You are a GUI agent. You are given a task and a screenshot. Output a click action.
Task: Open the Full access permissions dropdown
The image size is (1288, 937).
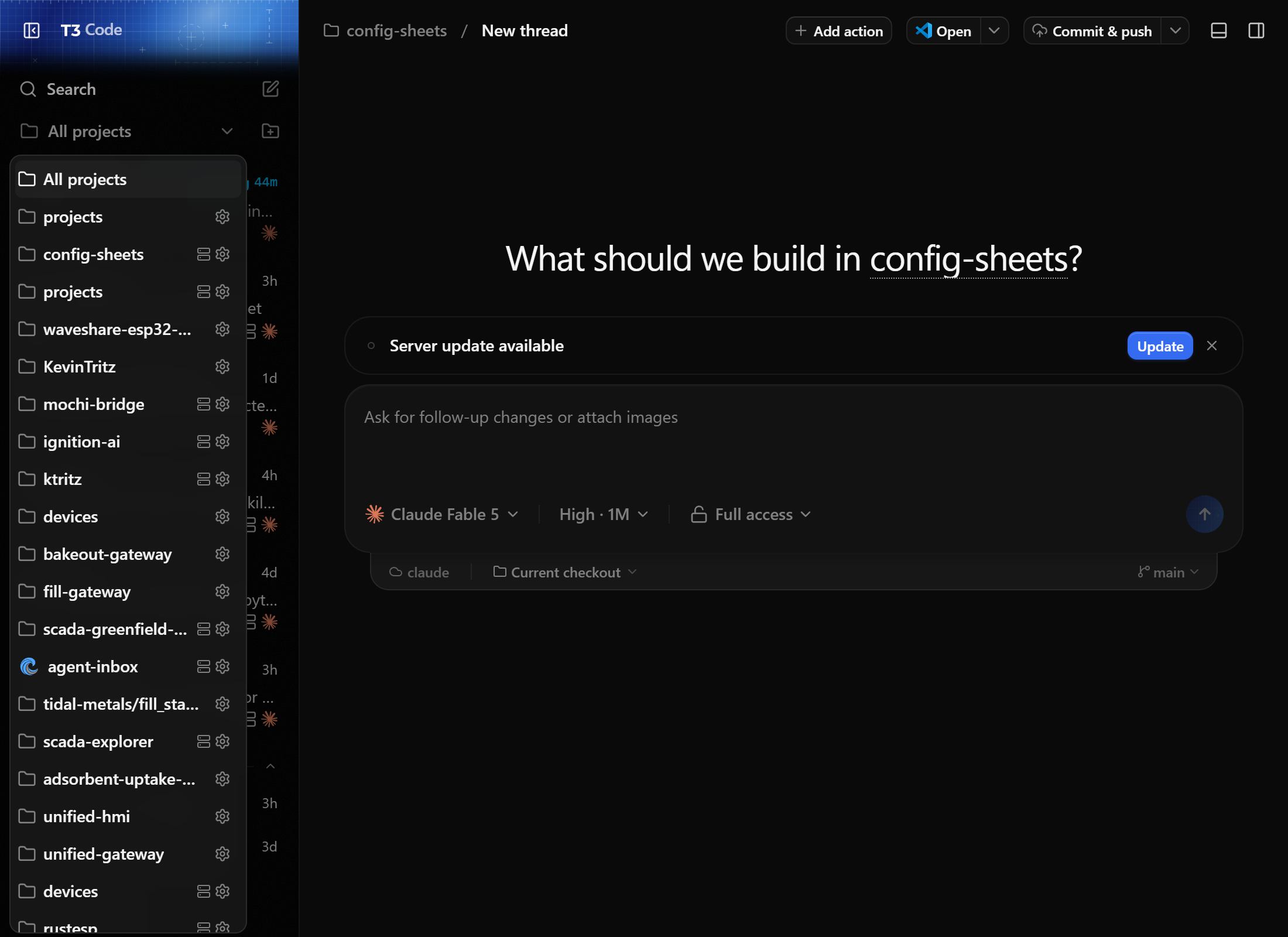tap(752, 514)
